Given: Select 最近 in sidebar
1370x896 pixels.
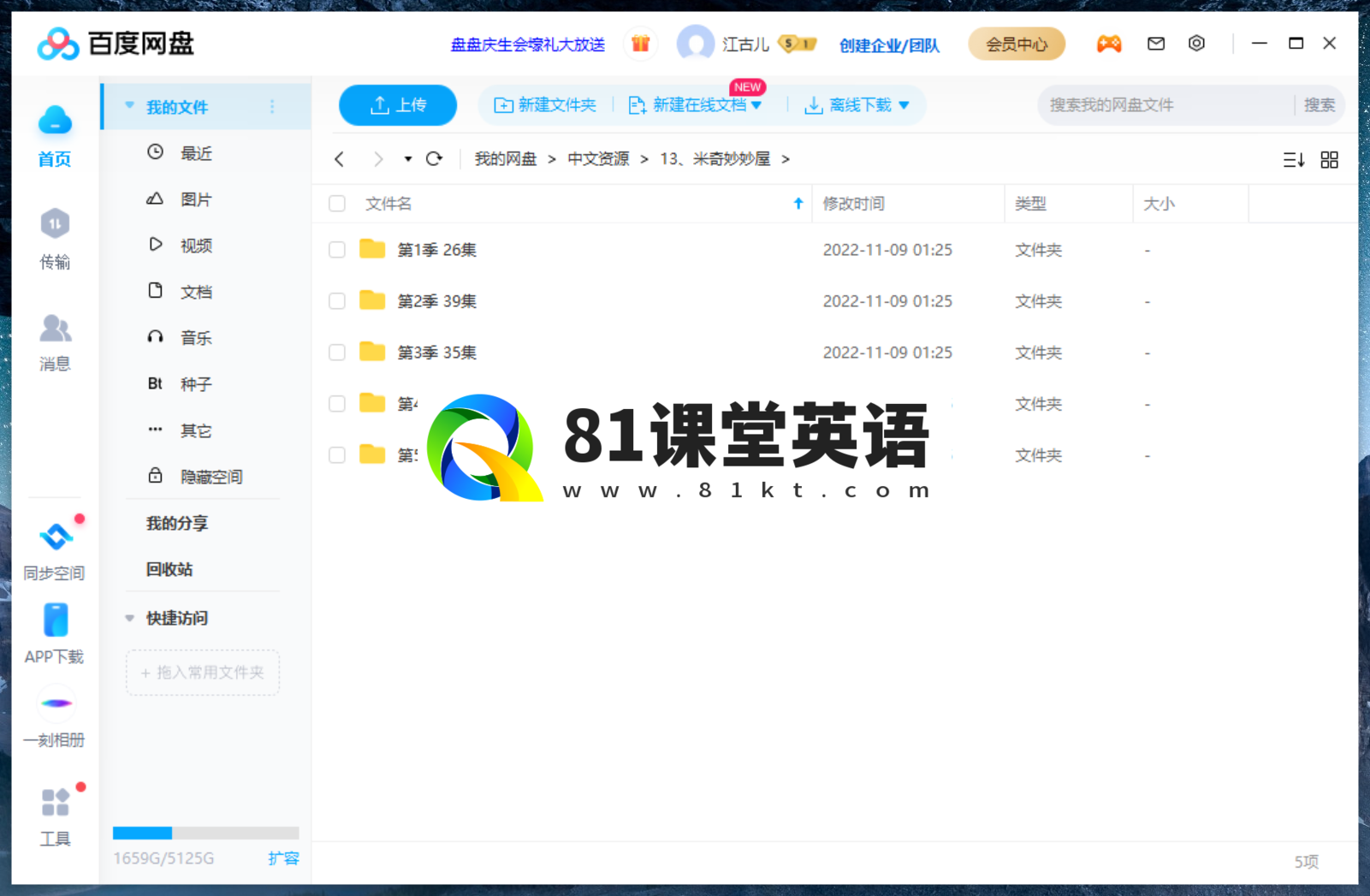Looking at the screenshot, I should (x=196, y=153).
